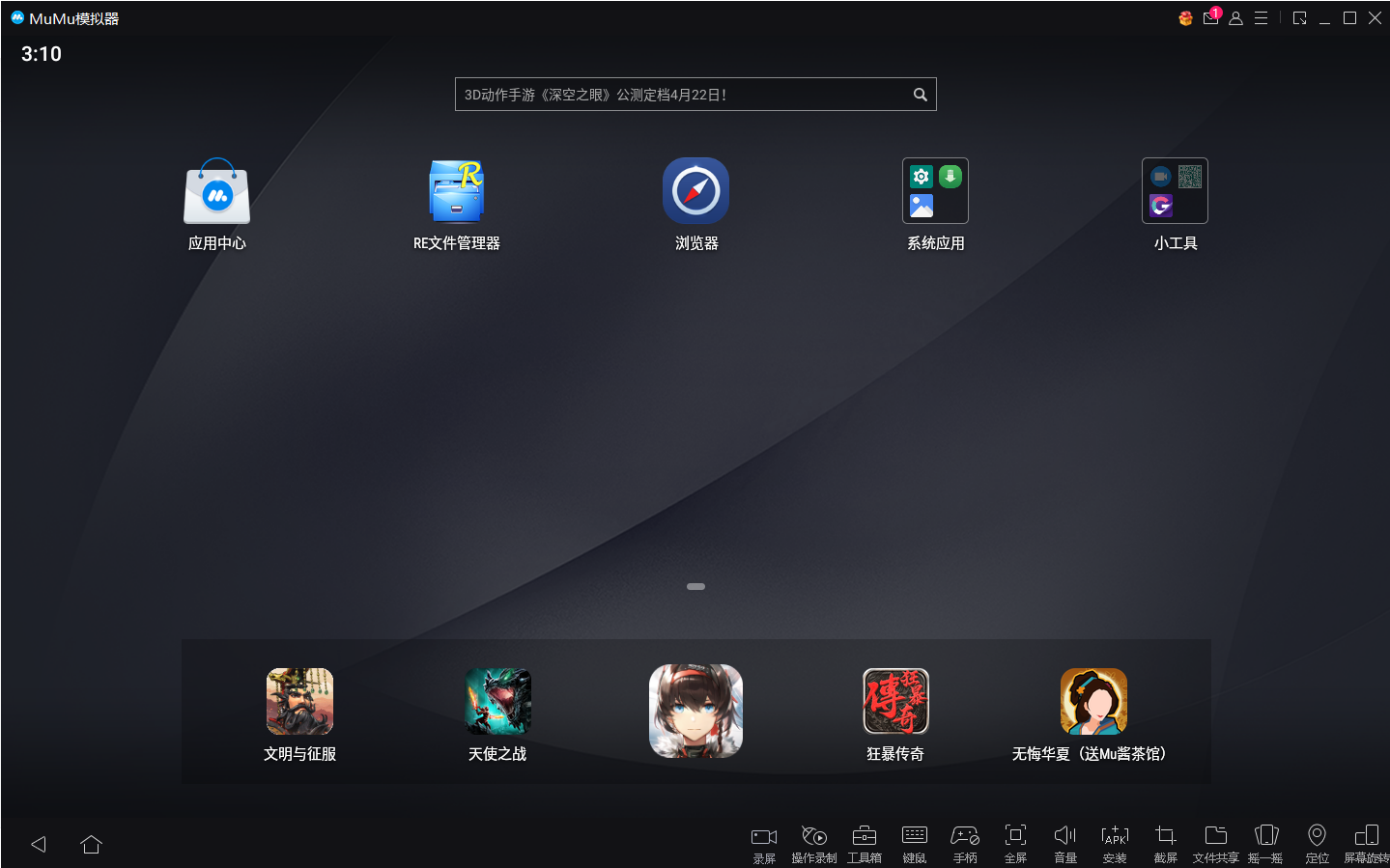
Task: Tap the Android home button
Action: (x=91, y=844)
